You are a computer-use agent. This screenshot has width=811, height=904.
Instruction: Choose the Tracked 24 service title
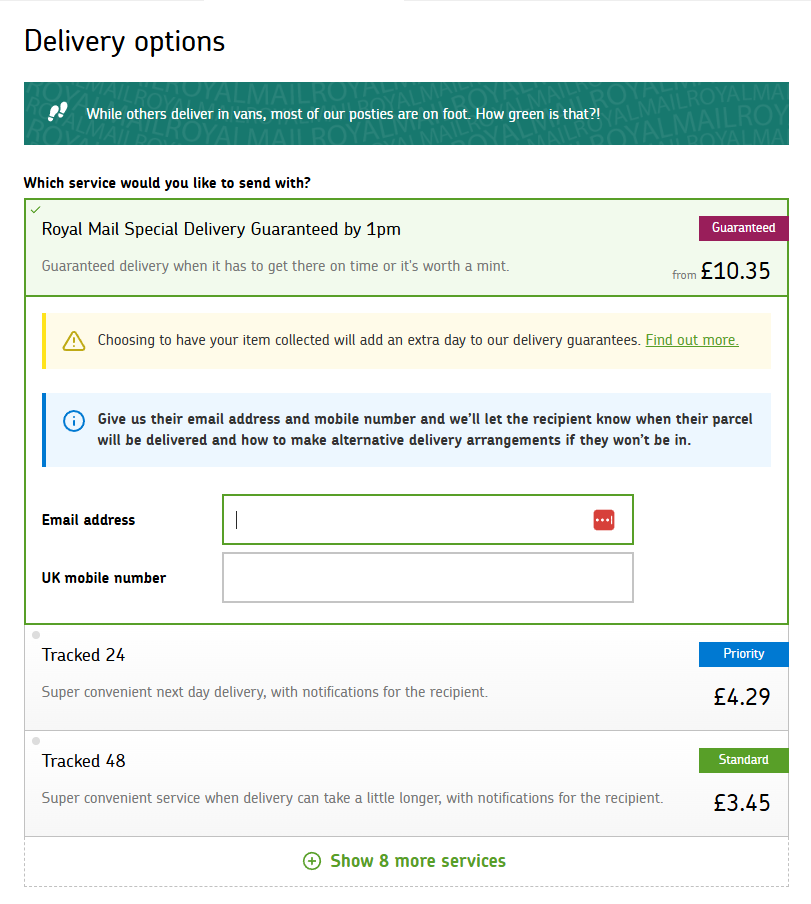[x=84, y=655]
